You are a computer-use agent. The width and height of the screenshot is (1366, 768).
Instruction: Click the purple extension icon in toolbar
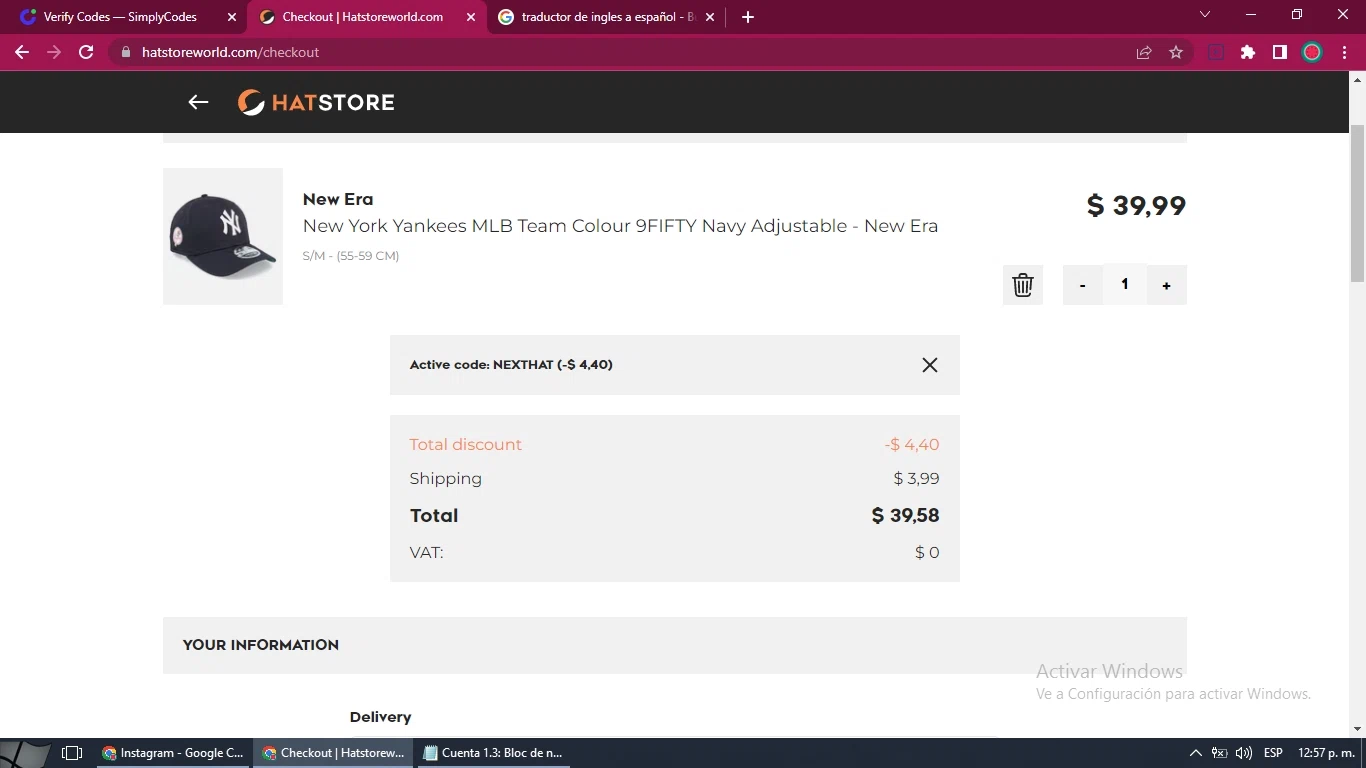(1216, 52)
